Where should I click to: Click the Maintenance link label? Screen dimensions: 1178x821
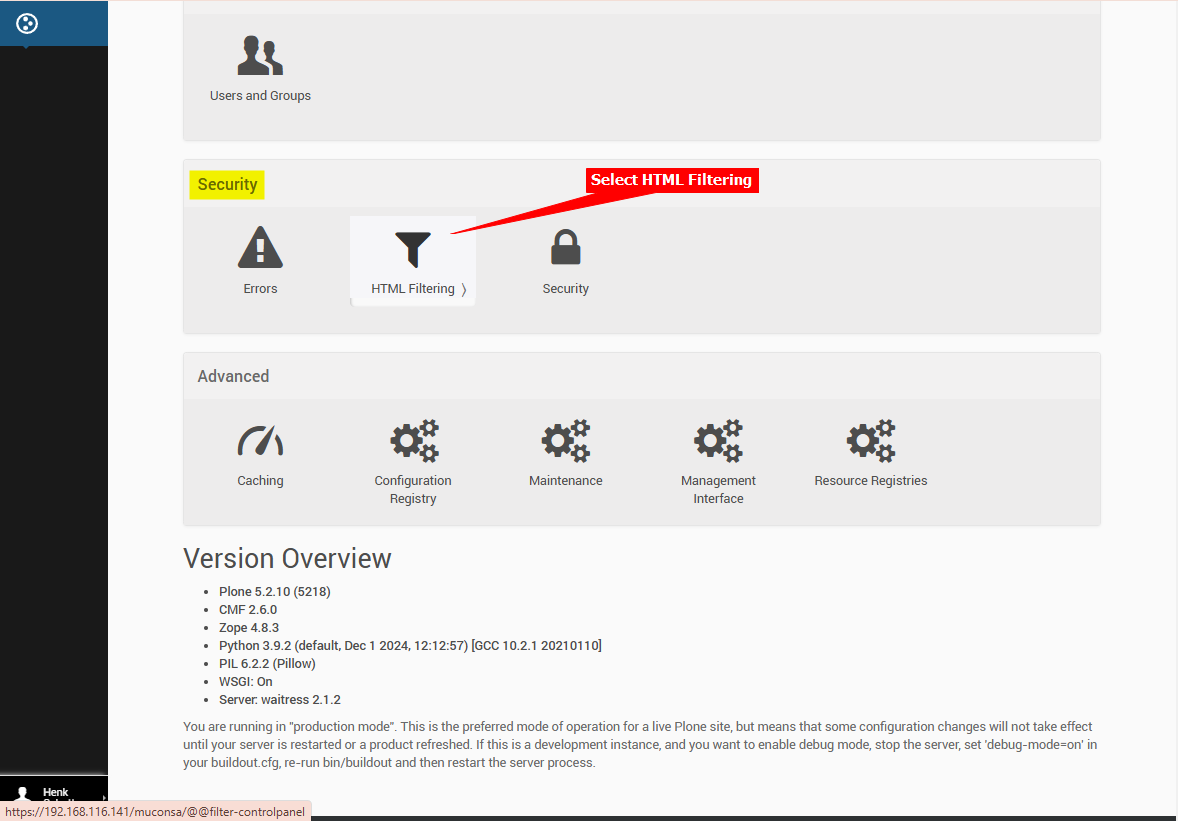[x=566, y=481]
